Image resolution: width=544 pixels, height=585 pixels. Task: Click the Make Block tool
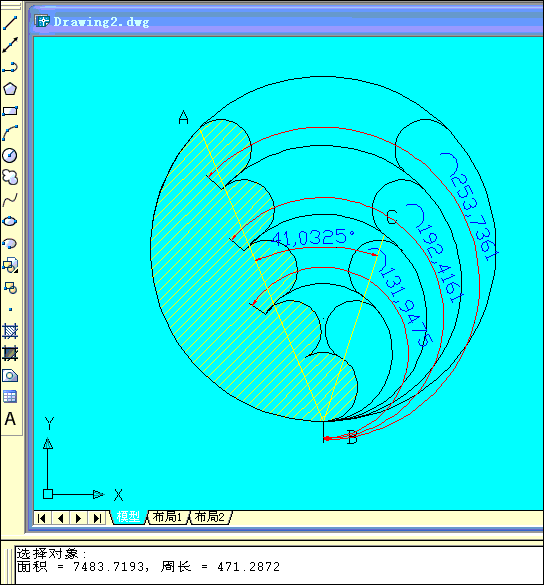10,287
